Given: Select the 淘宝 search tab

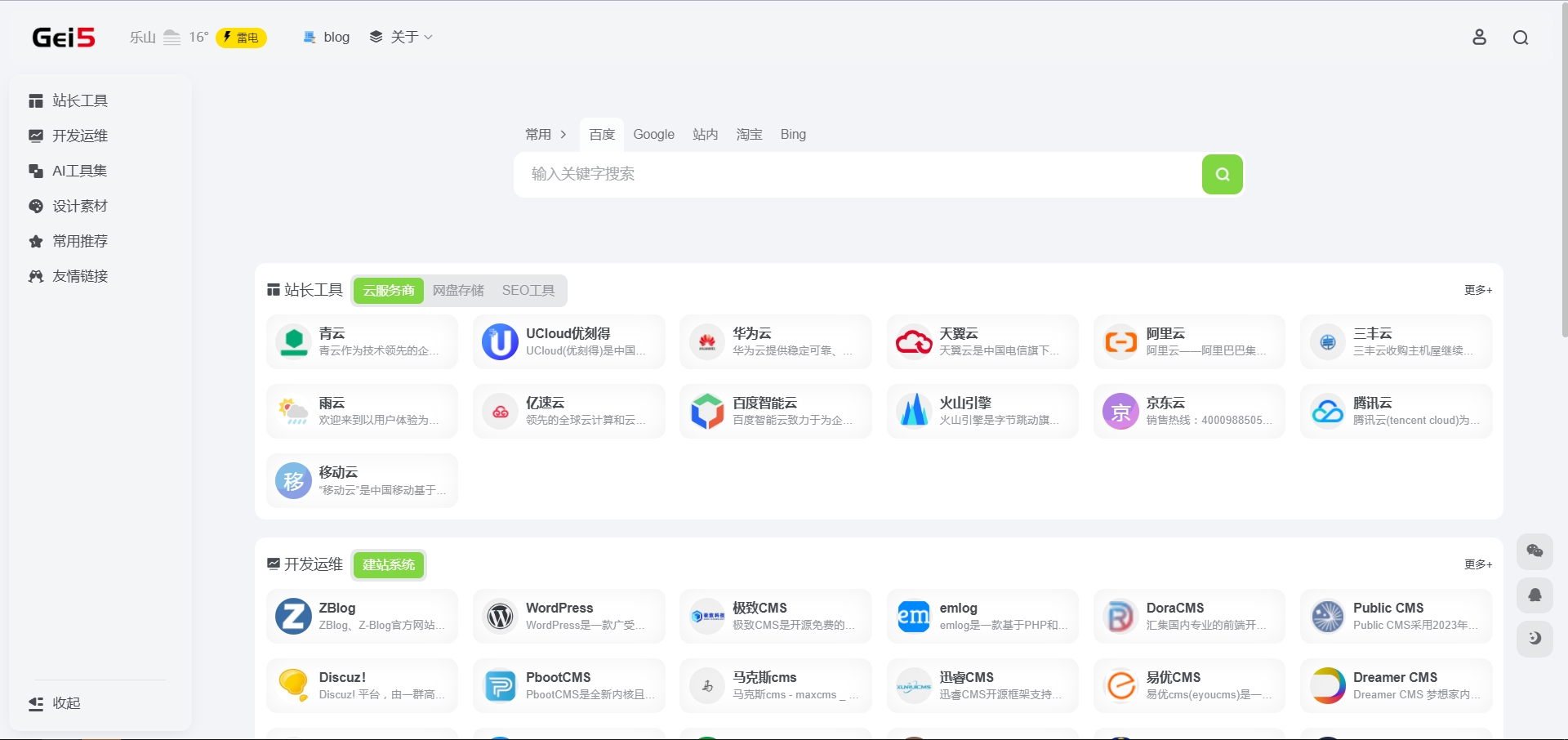Looking at the screenshot, I should [x=749, y=134].
